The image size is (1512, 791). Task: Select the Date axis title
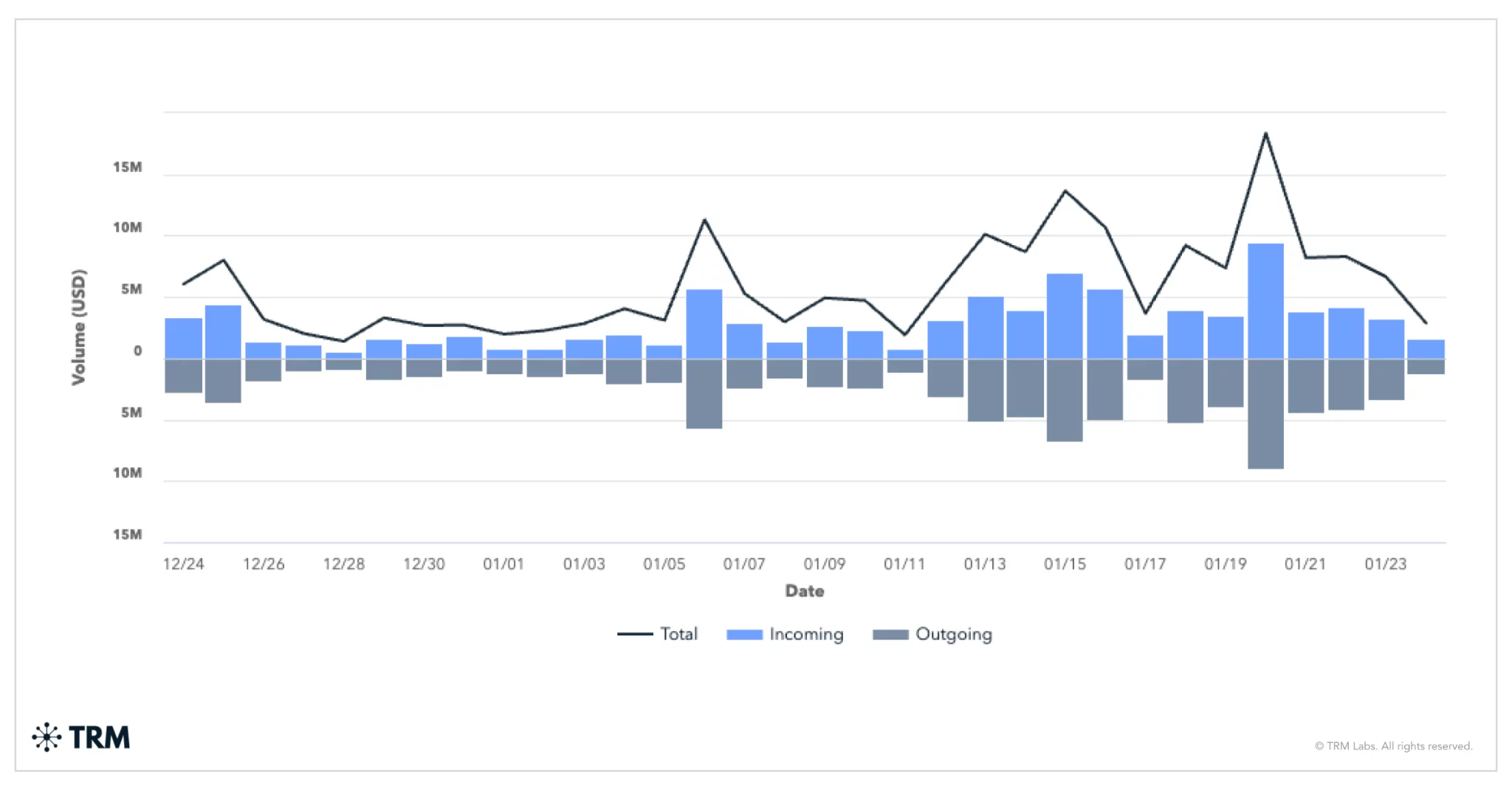click(805, 590)
